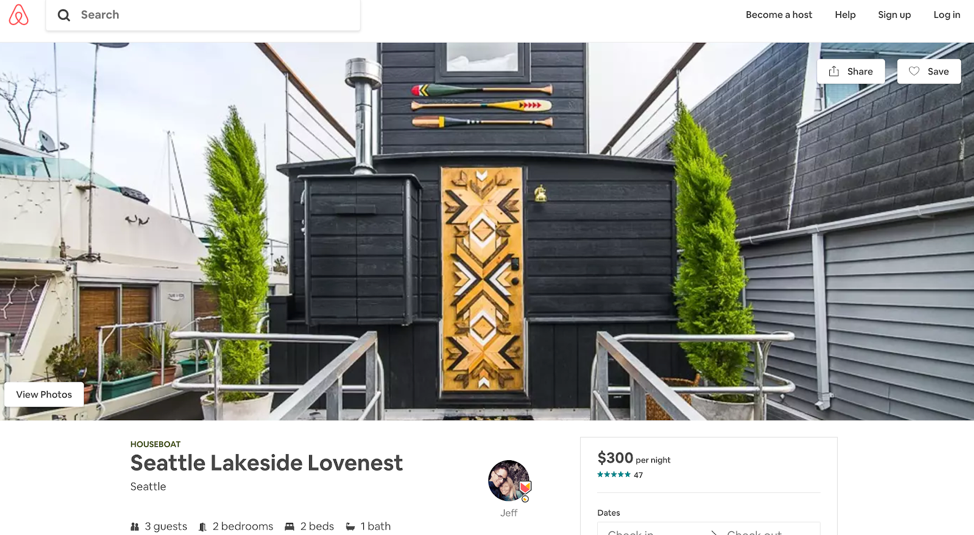Click the beds icon

pos(289,526)
